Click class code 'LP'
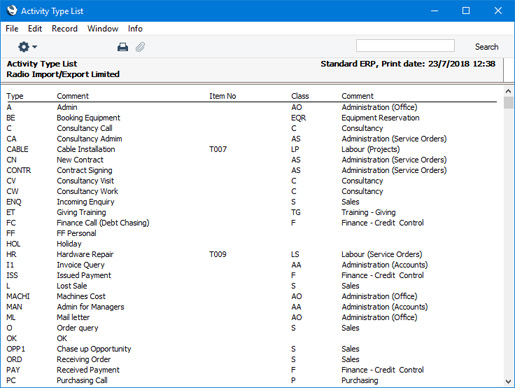This screenshot has height=388, width=515. pos(295,149)
